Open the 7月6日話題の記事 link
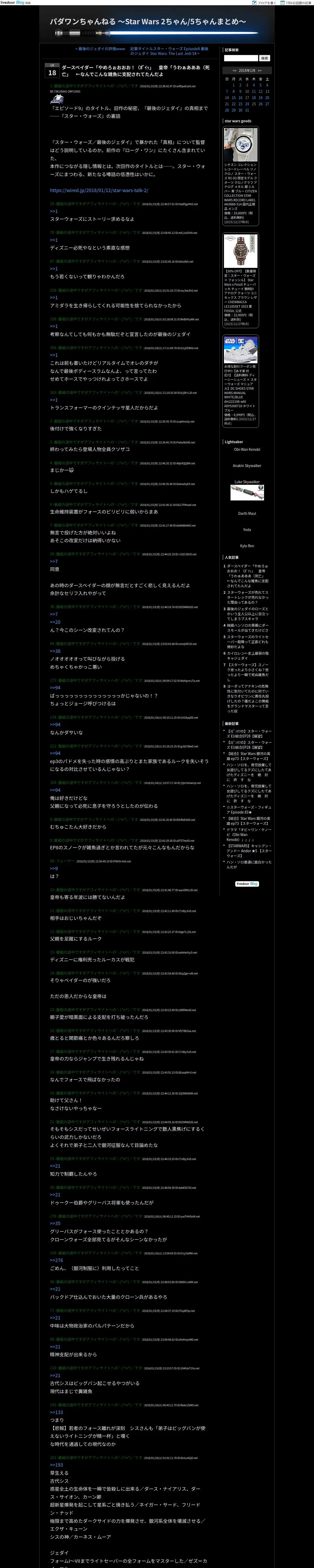314x1568 pixels. coord(296,3)
